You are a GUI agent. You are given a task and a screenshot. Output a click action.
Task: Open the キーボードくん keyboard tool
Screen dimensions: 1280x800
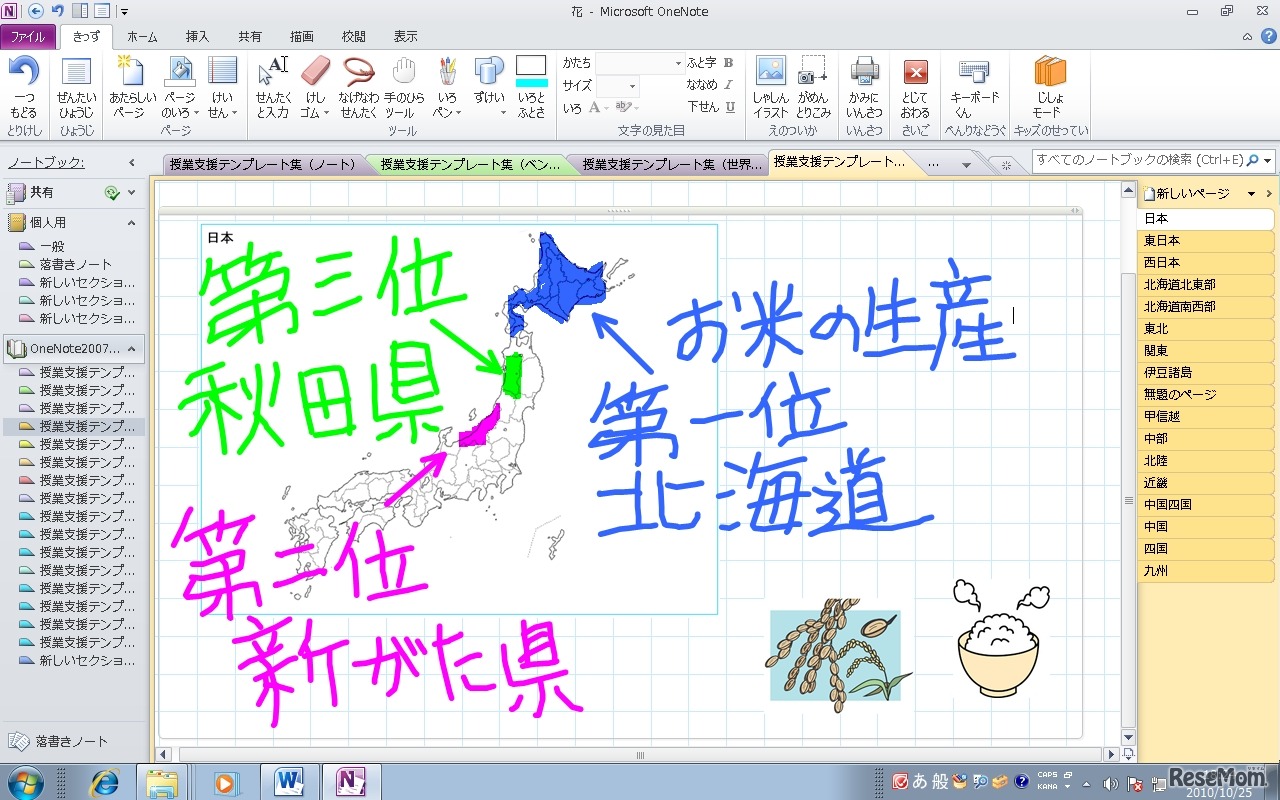974,71
